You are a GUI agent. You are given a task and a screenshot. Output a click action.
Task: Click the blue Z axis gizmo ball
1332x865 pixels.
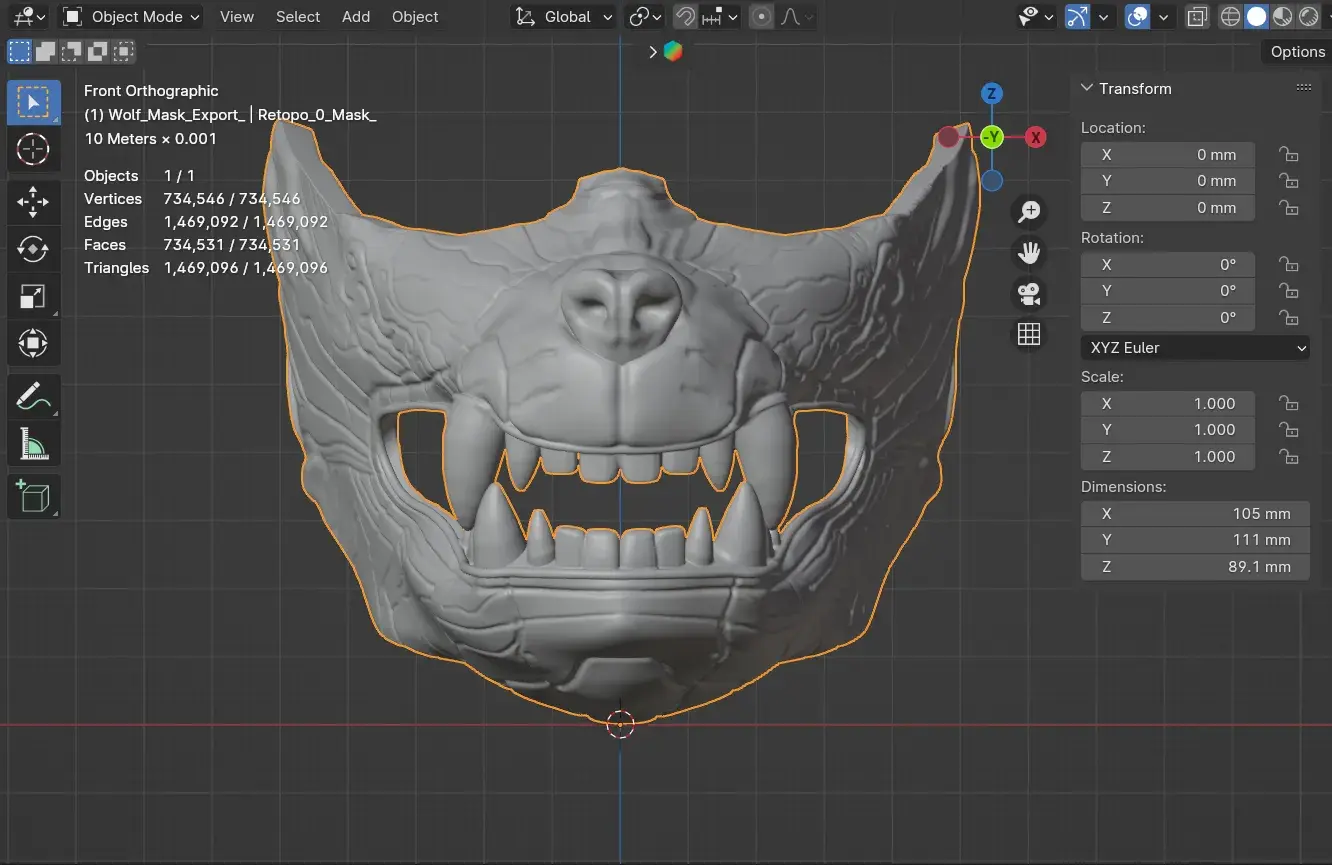(x=991, y=94)
